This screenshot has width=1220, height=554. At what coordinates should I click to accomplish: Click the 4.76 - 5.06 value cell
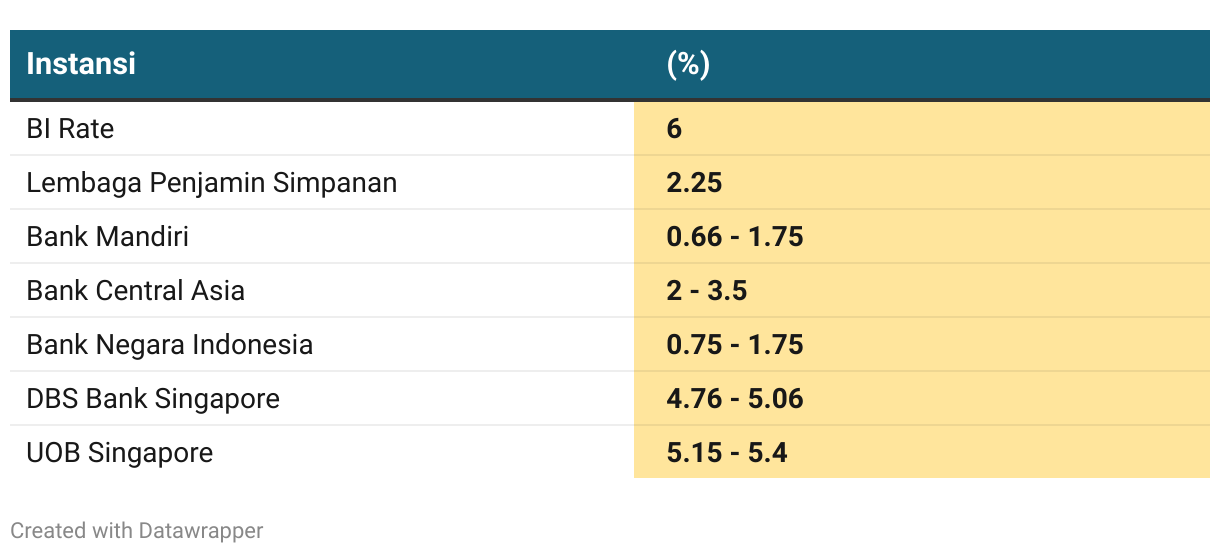click(735, 399)
